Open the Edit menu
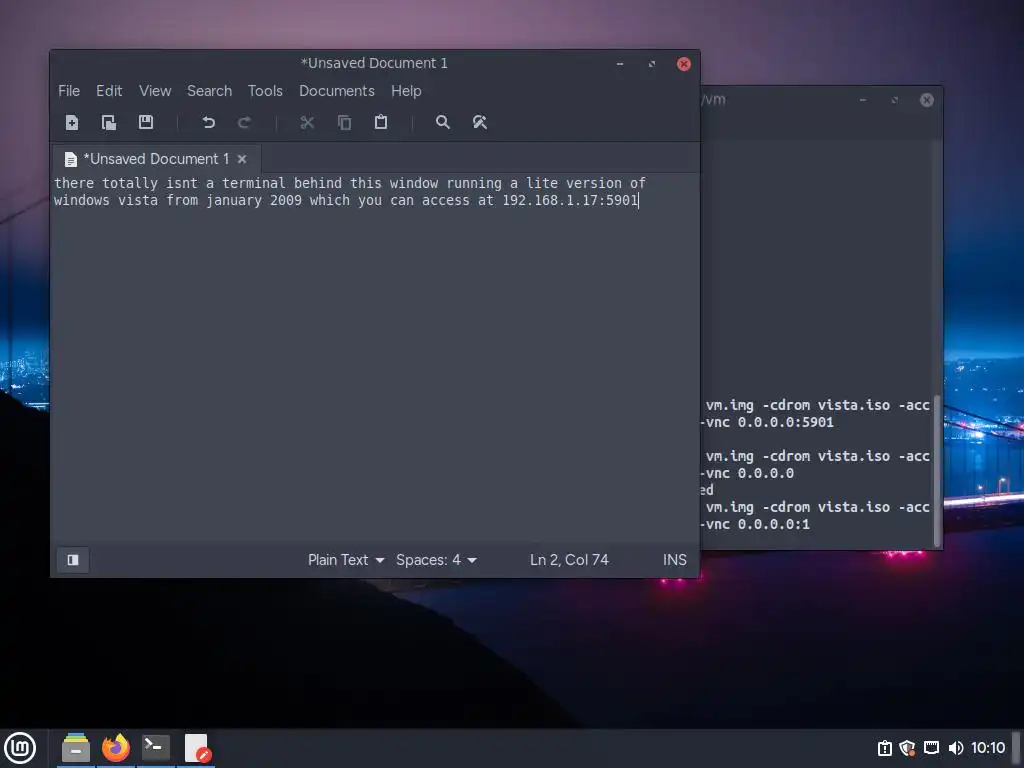Screen dimensions: 1024x768 click(109, 91)
